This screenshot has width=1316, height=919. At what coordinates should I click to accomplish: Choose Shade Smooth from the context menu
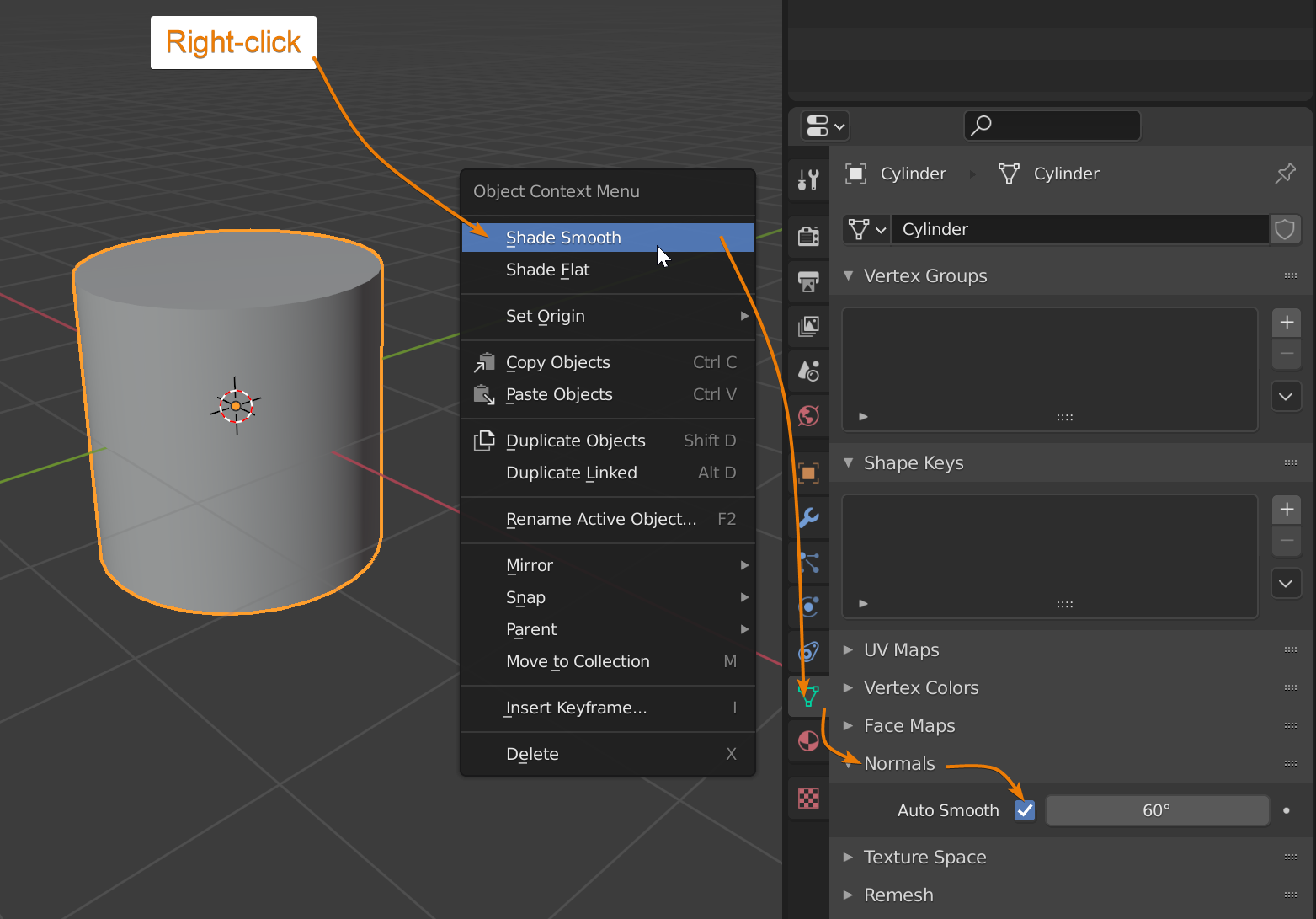(563, 238)
